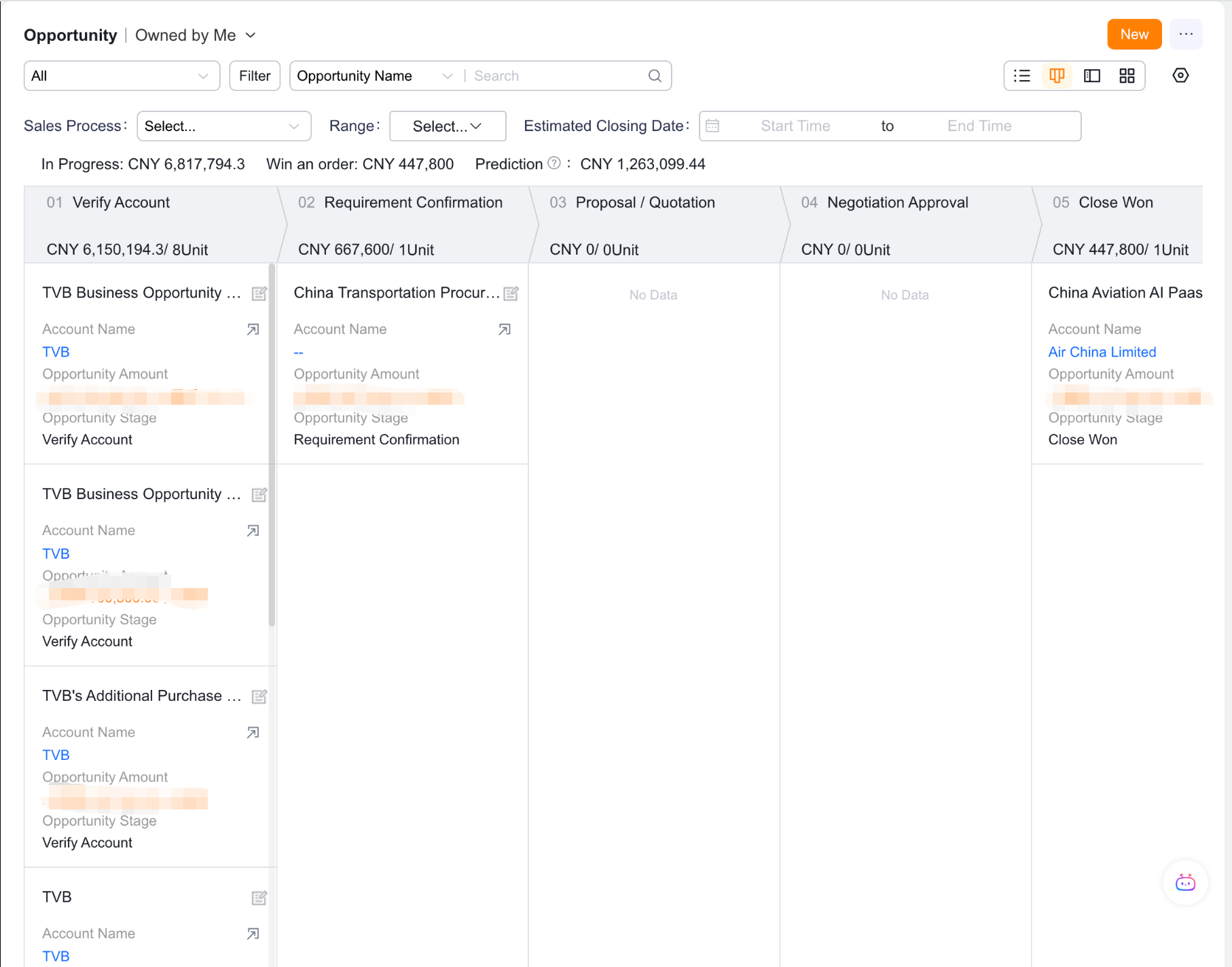This screenshot has width=1232, height=967.
Task: Switch to split panel view icon
Action: pos(1092,75)
